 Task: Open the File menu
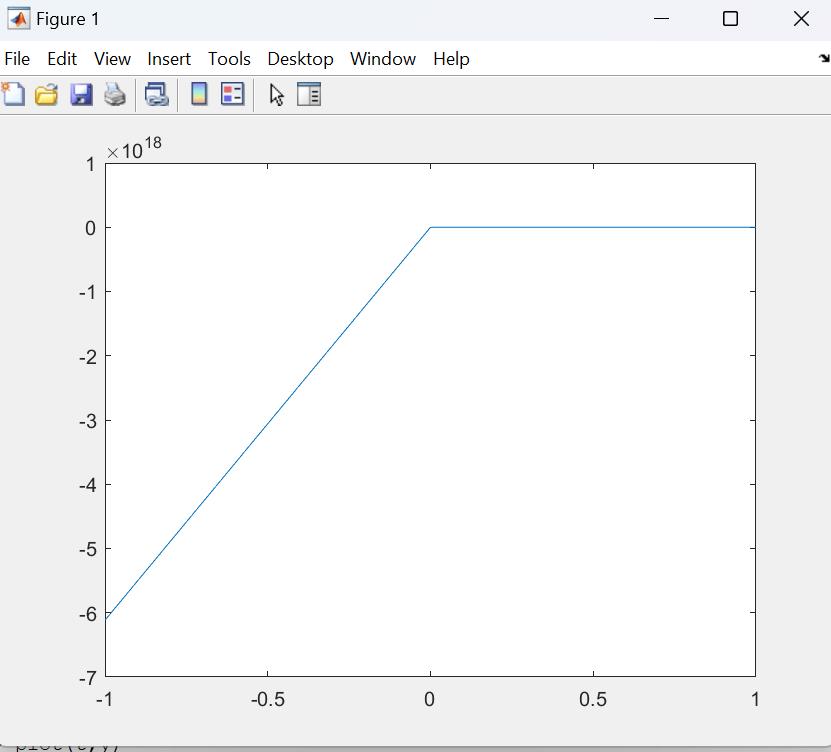click(x=17, y=59)
